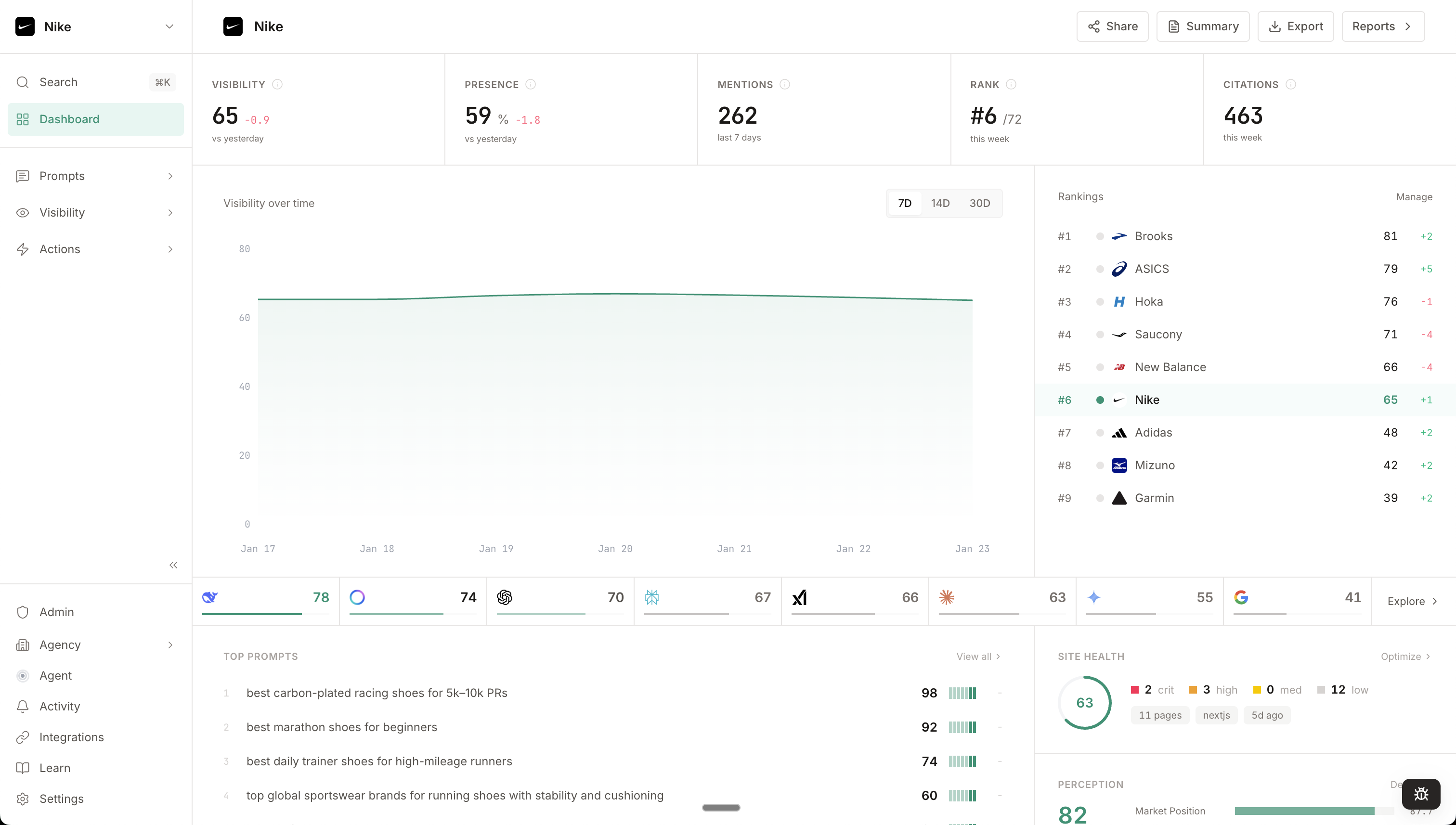Switch the chart to the 14D range
Screen dimensions: 1456x825
[940, 204]
